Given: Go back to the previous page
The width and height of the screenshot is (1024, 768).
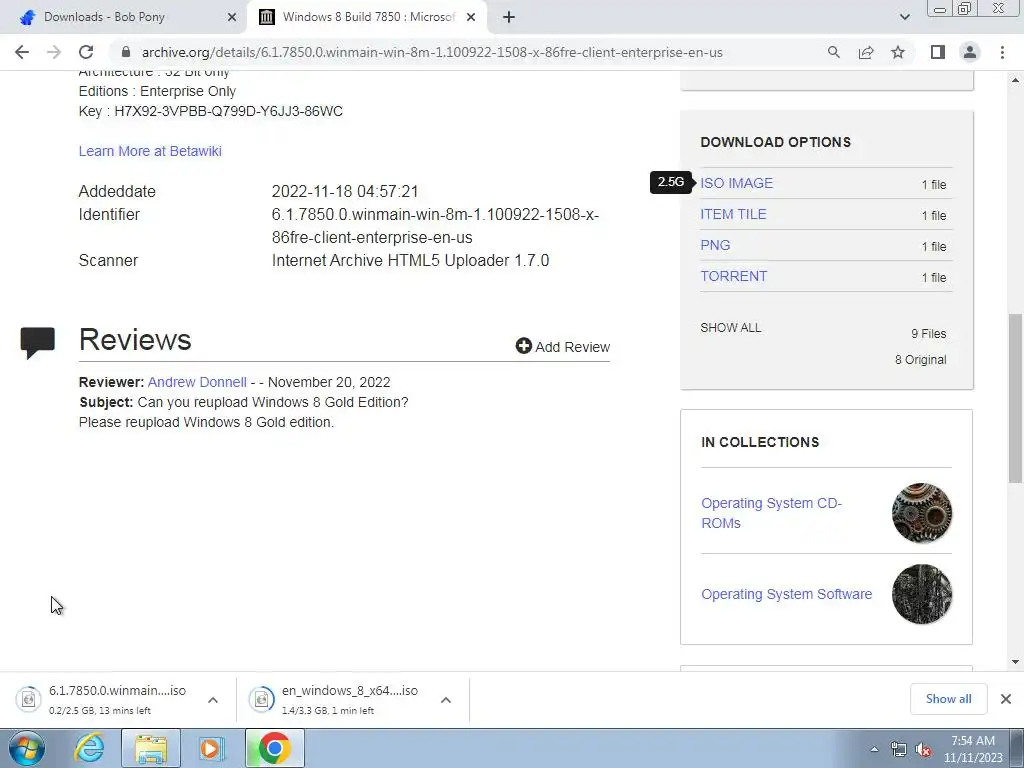Looking at the screenshot, I should 22,52.
